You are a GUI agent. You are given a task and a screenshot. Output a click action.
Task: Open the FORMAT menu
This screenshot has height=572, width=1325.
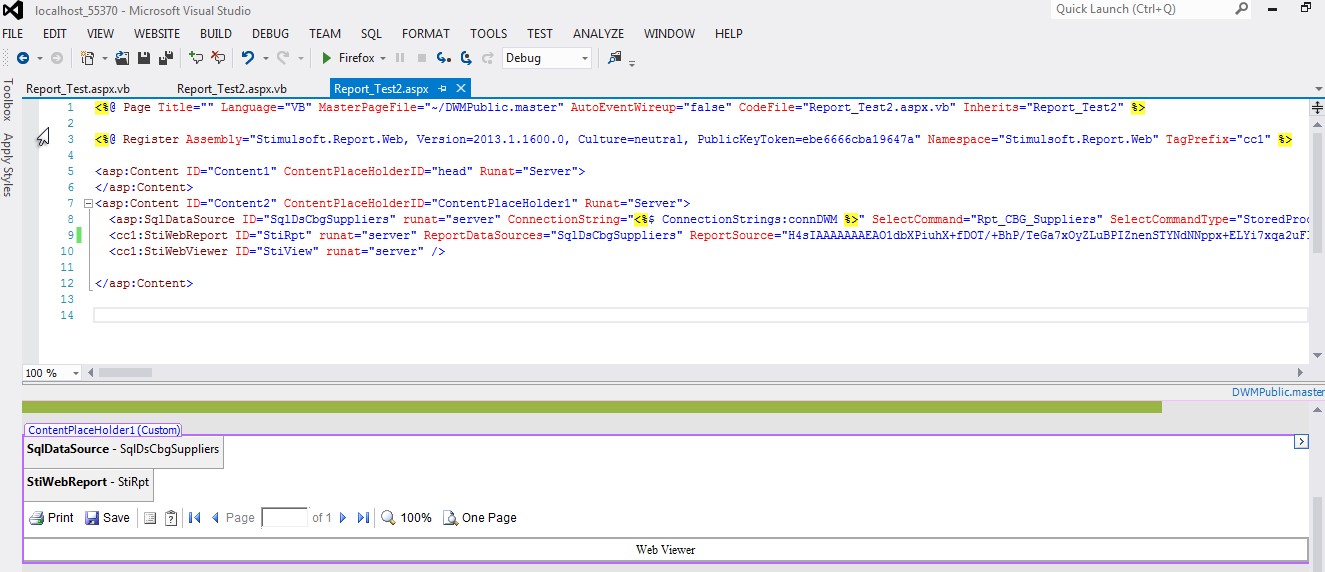click(x=426, y=33)
